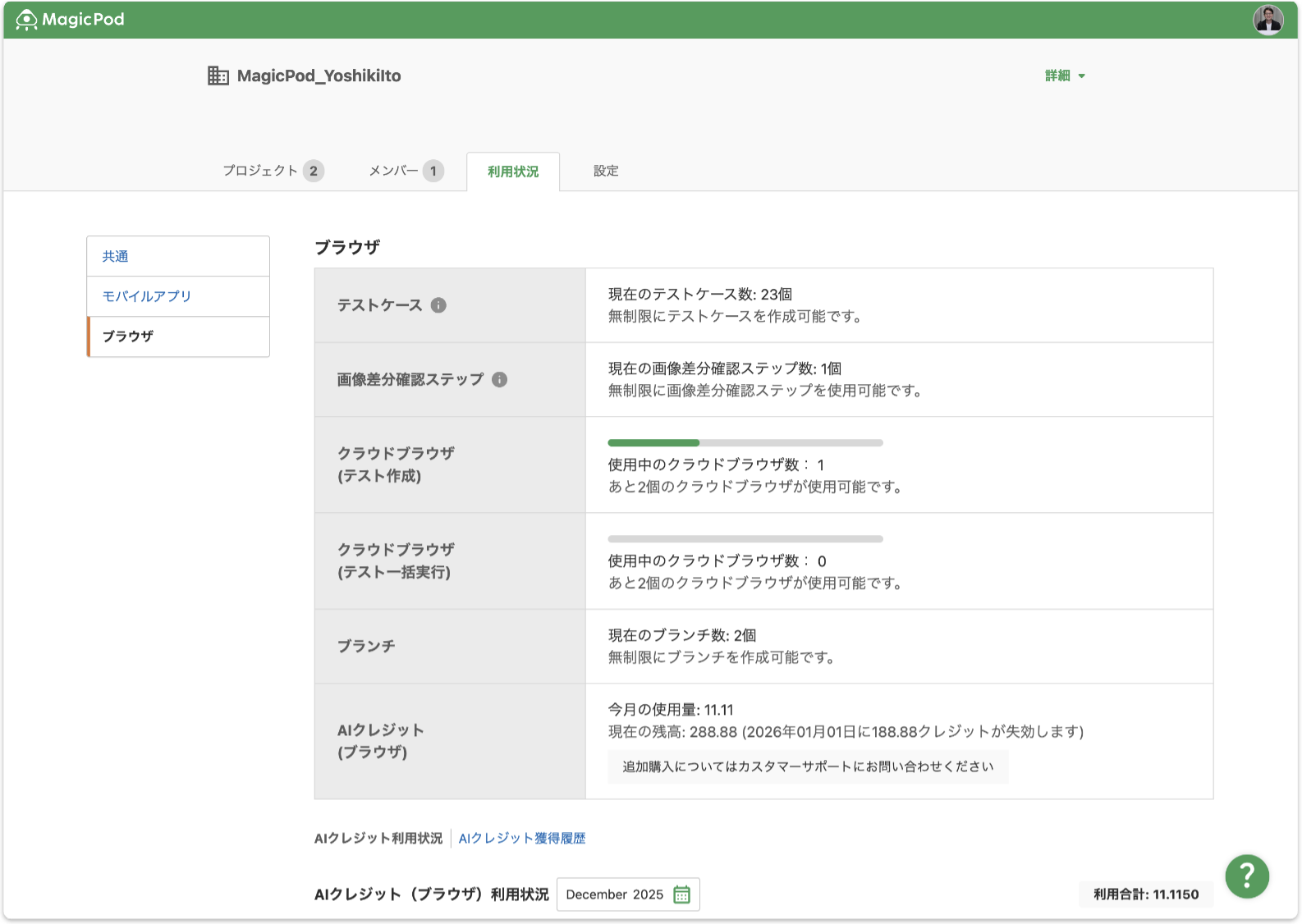Click the organization building icon
Viewport: 1302px width, 924px height.
[218, 75]
